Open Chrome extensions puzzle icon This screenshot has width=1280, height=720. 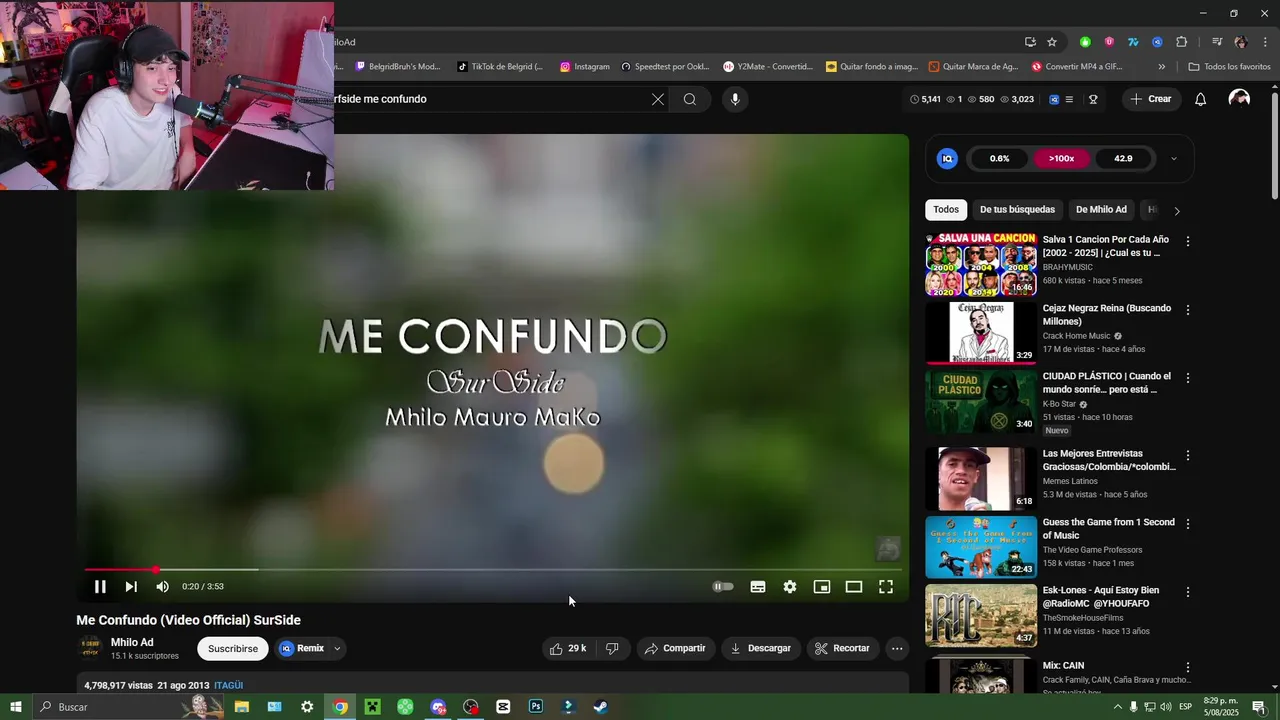(x=1181, y=42)
